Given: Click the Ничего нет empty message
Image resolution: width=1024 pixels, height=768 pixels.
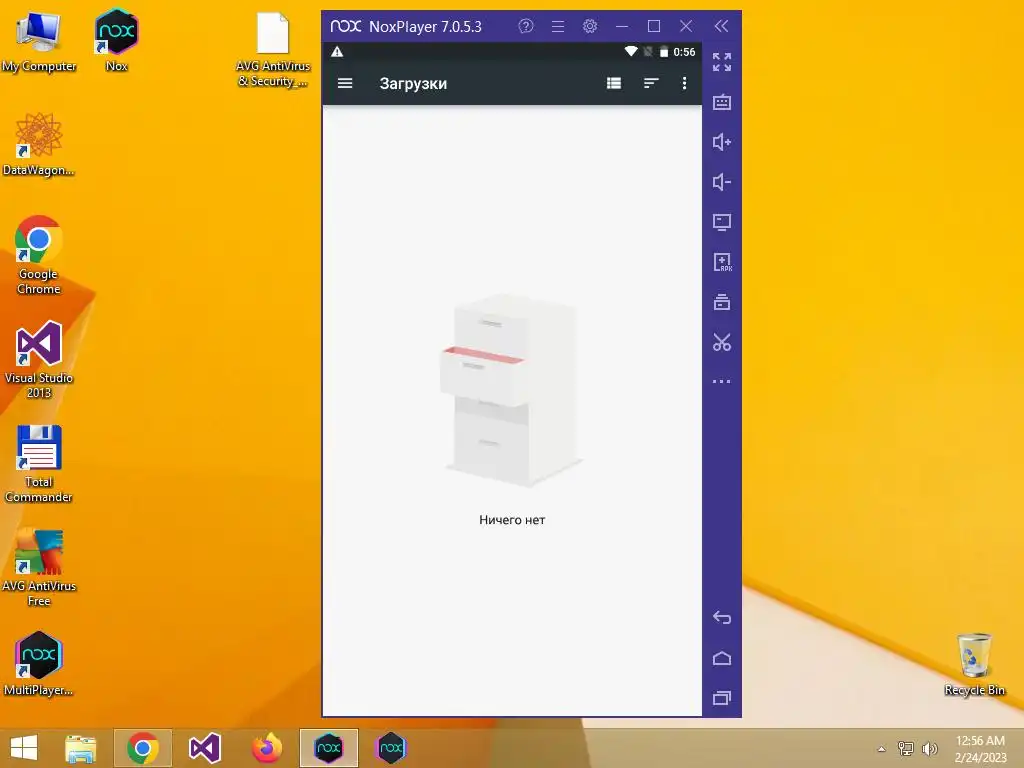Looking at the screenshot, I should (x=512, y=520).
